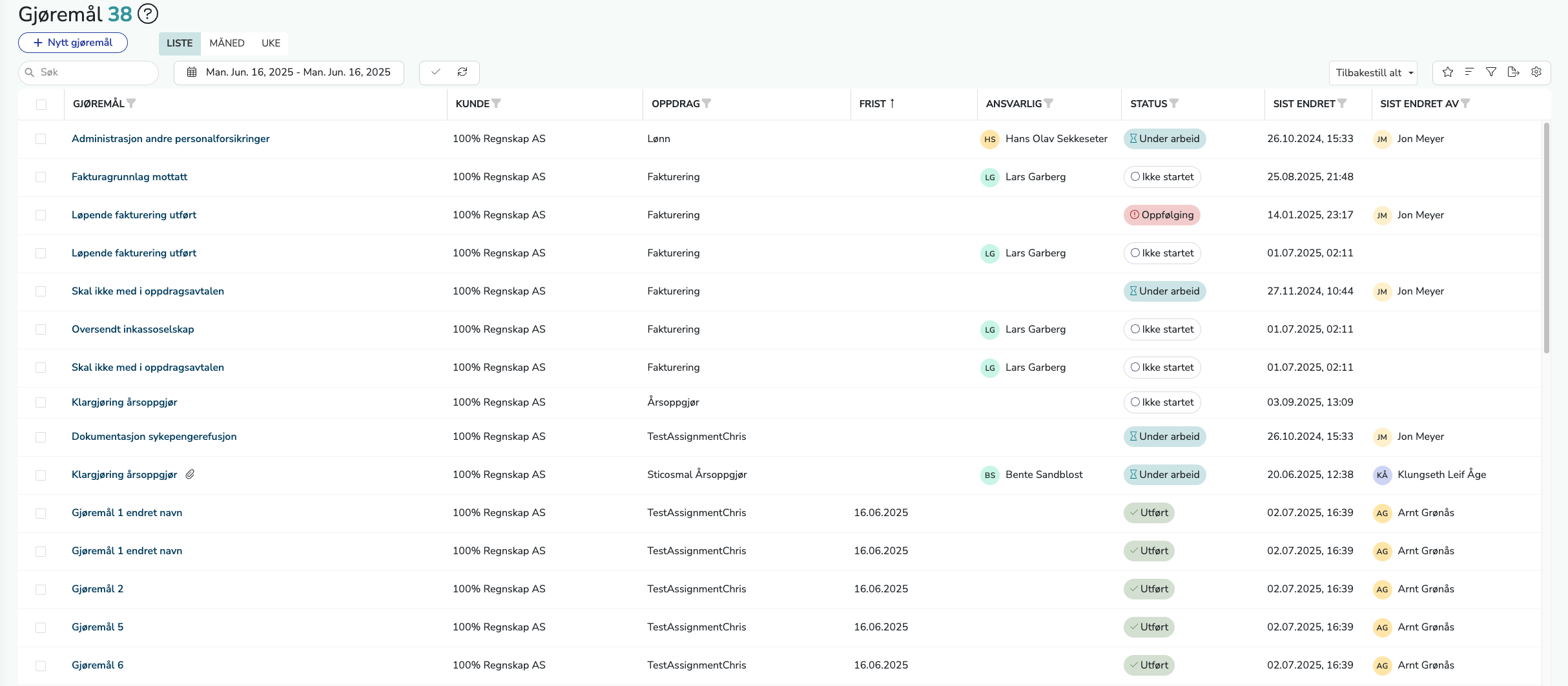
Task: Click the export file icon
Action: point(1513,72)
